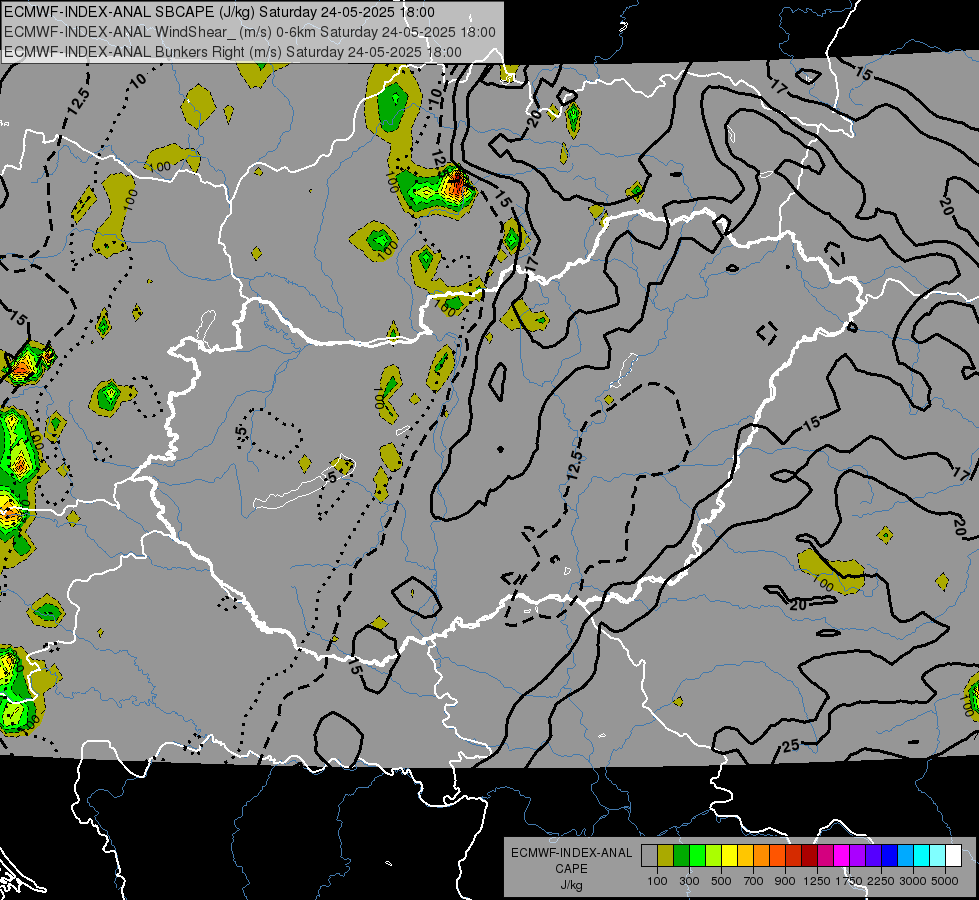
Task: Click the 3000 value on legend scale
Action: 913,881
